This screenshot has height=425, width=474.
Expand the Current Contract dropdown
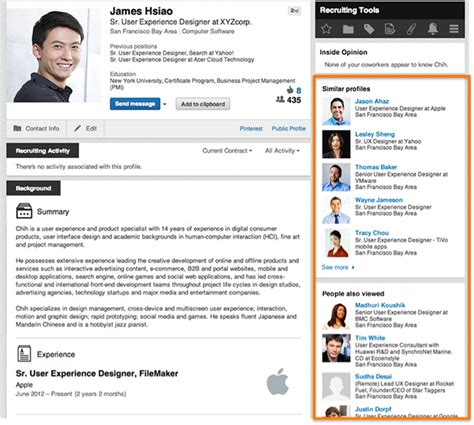tap(227, 151)
